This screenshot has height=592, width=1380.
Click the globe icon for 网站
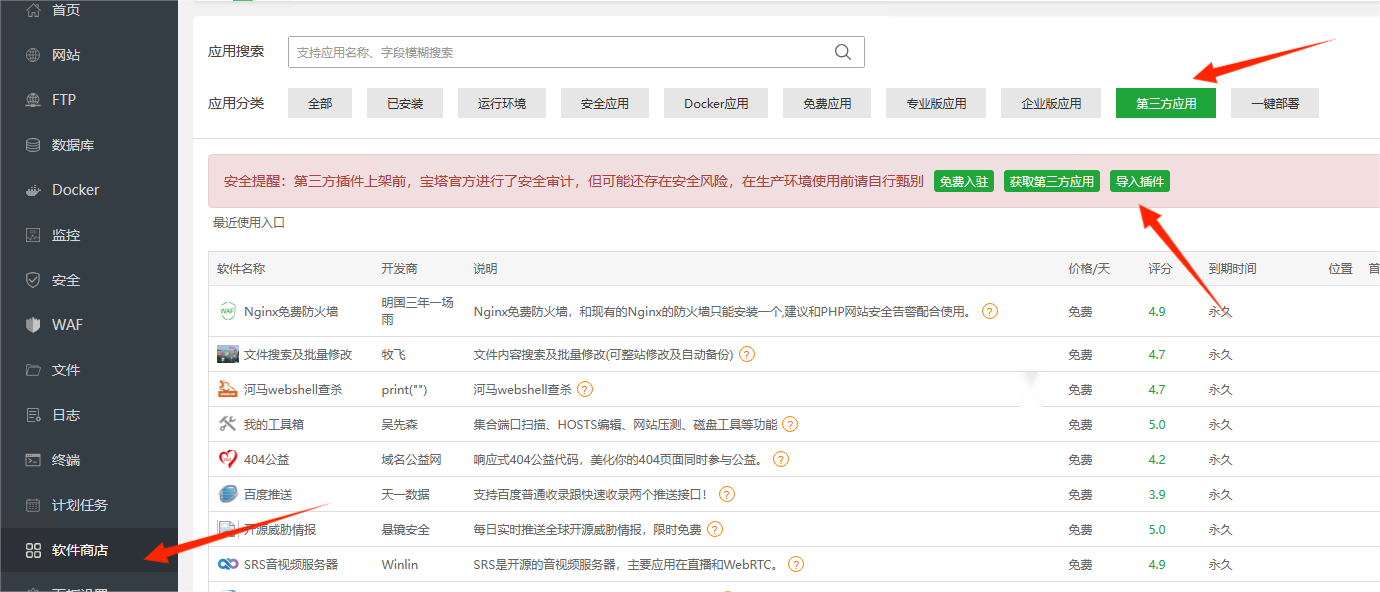tap(33, 55)
